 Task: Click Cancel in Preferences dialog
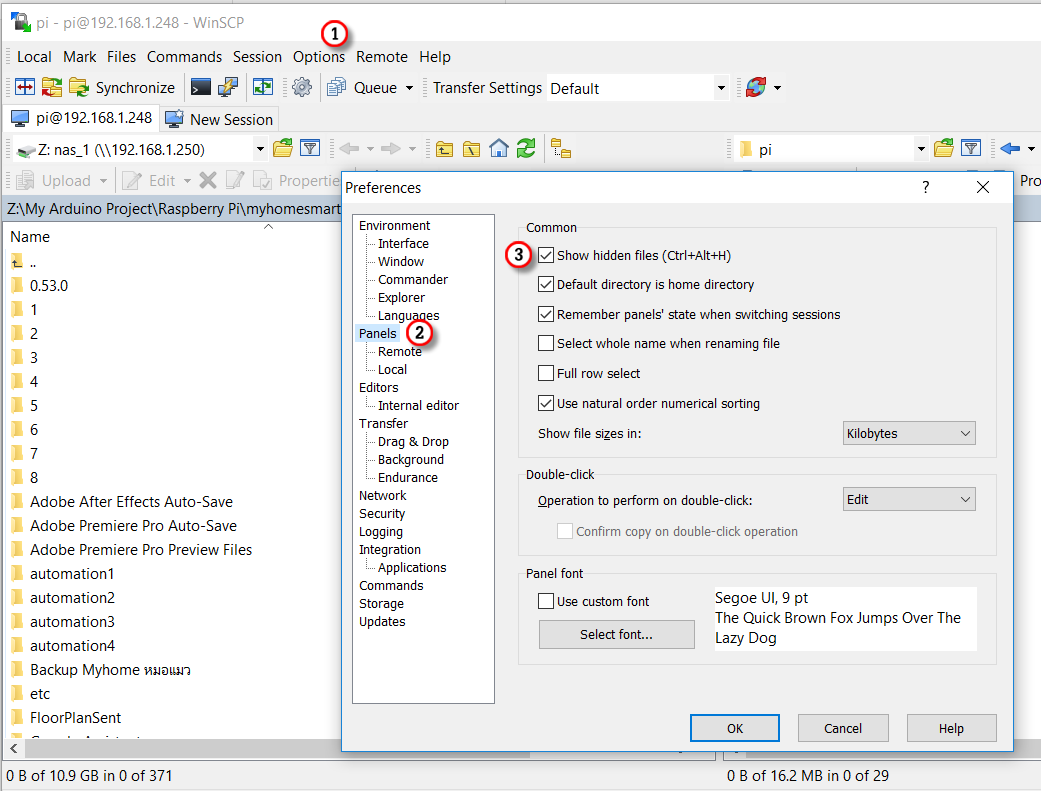(x=843, y=729)
